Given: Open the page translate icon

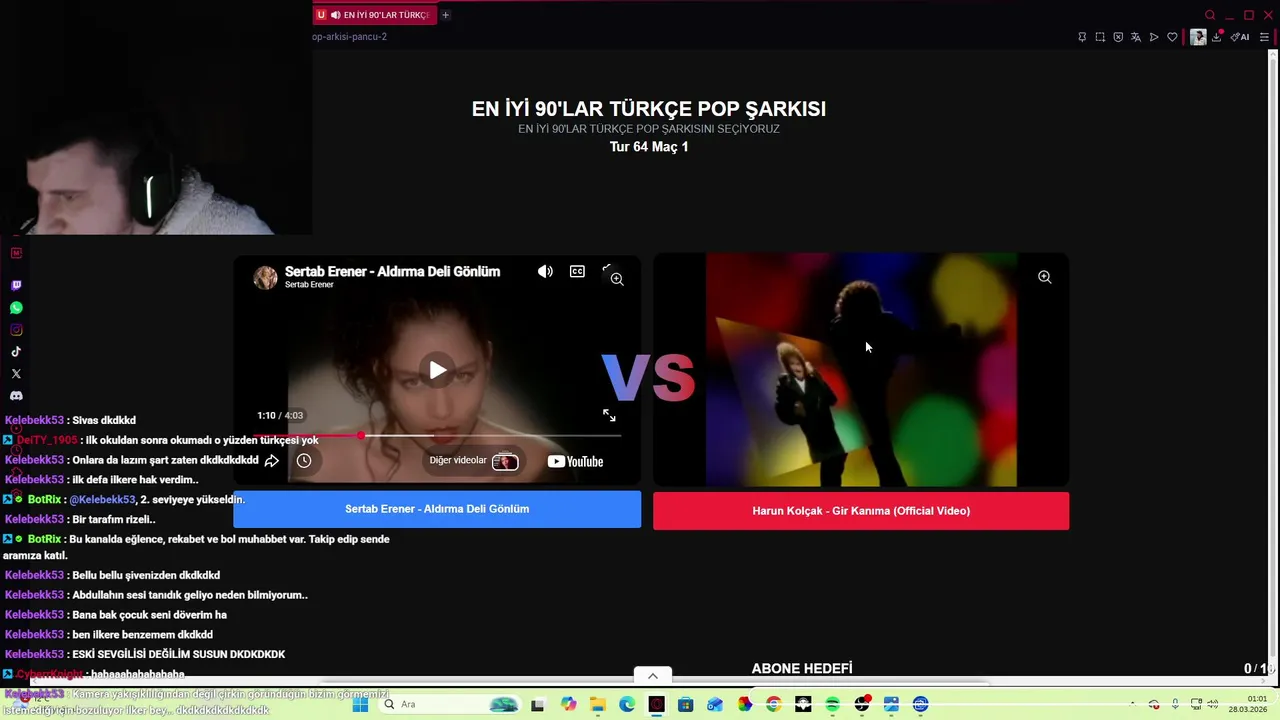Looking at the screenshot, I should coord(1136,37).
